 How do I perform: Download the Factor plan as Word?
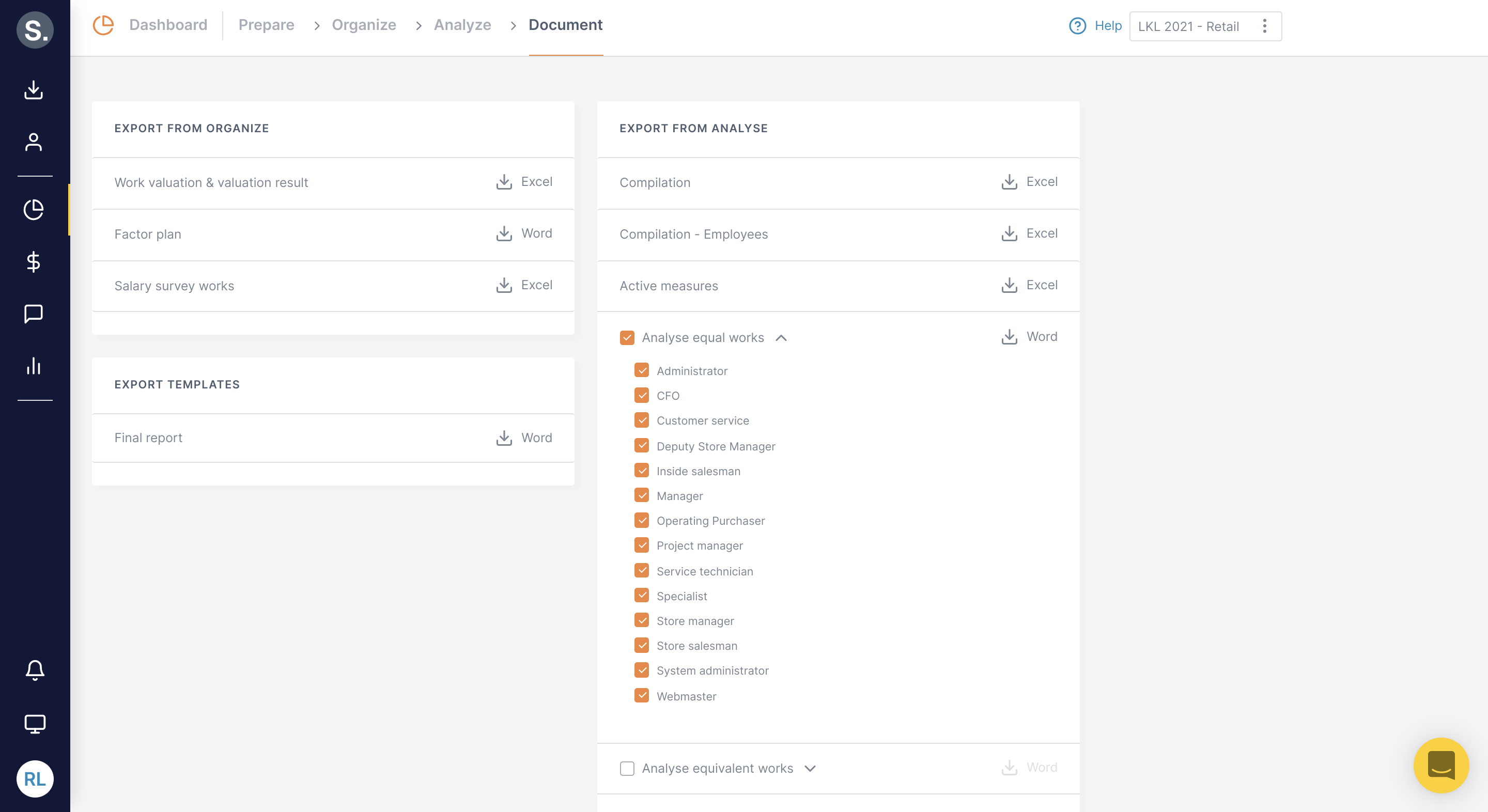(523, 233)
